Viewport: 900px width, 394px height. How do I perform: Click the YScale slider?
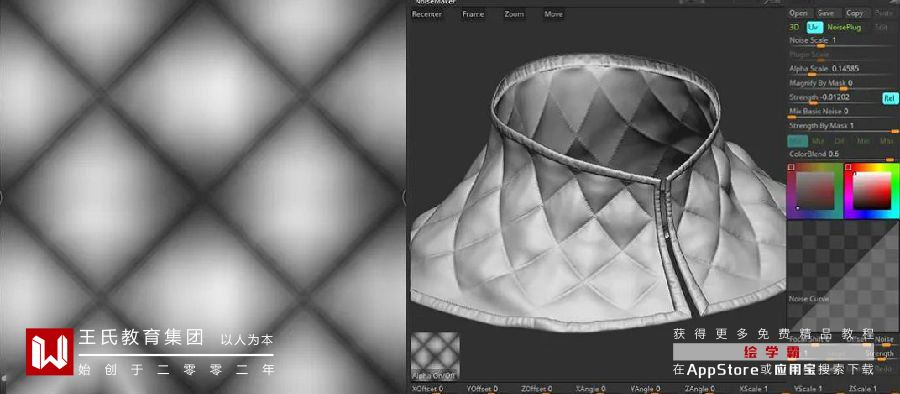(818, 389)
